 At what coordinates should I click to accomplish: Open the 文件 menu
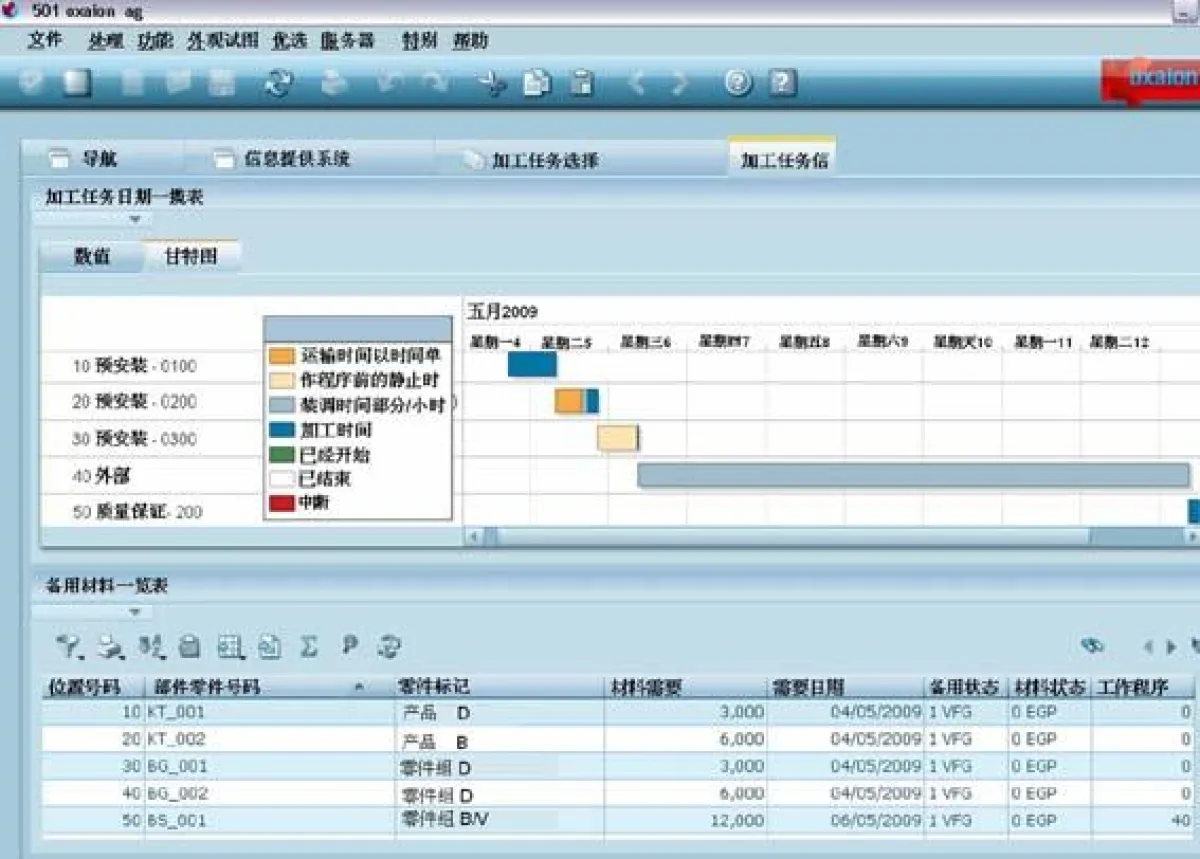click(x=45, y=41)
